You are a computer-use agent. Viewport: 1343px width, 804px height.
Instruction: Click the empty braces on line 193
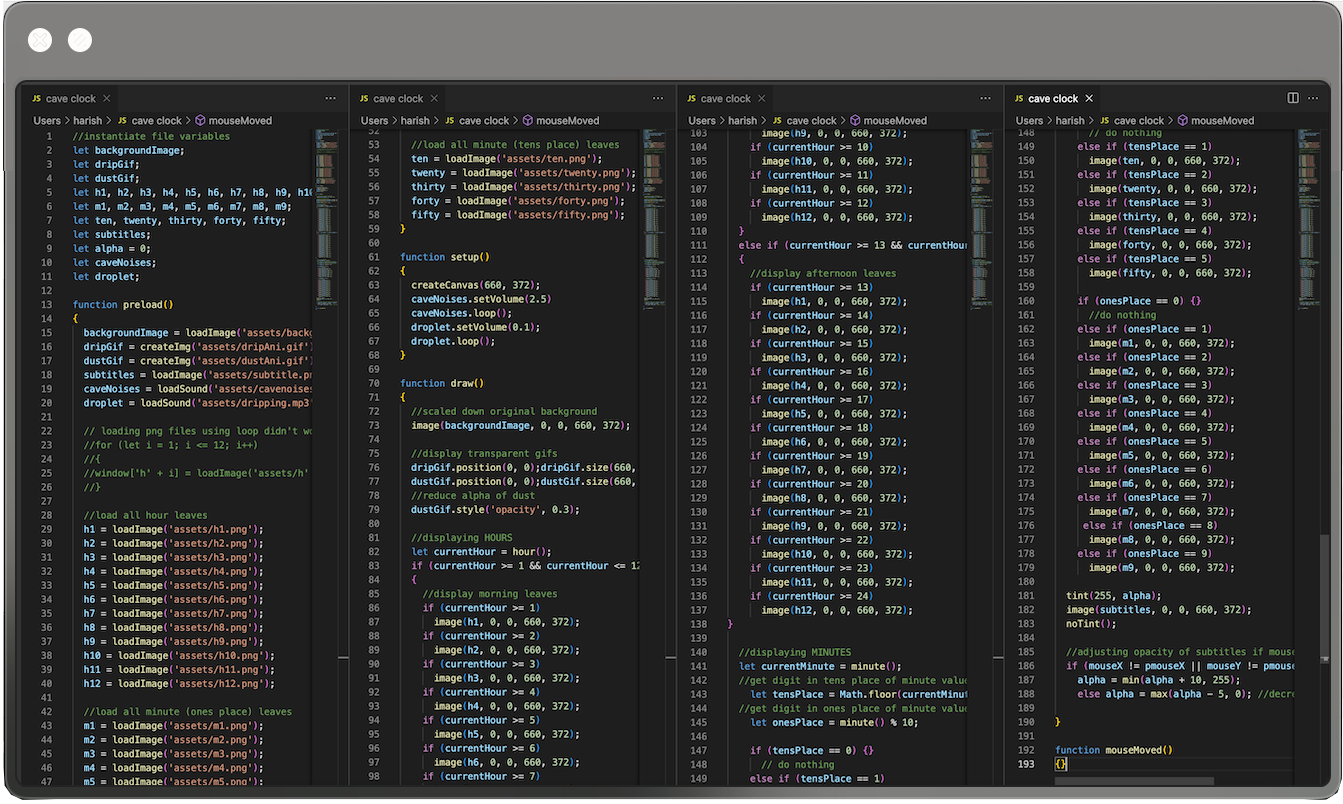pos(1061,764)
